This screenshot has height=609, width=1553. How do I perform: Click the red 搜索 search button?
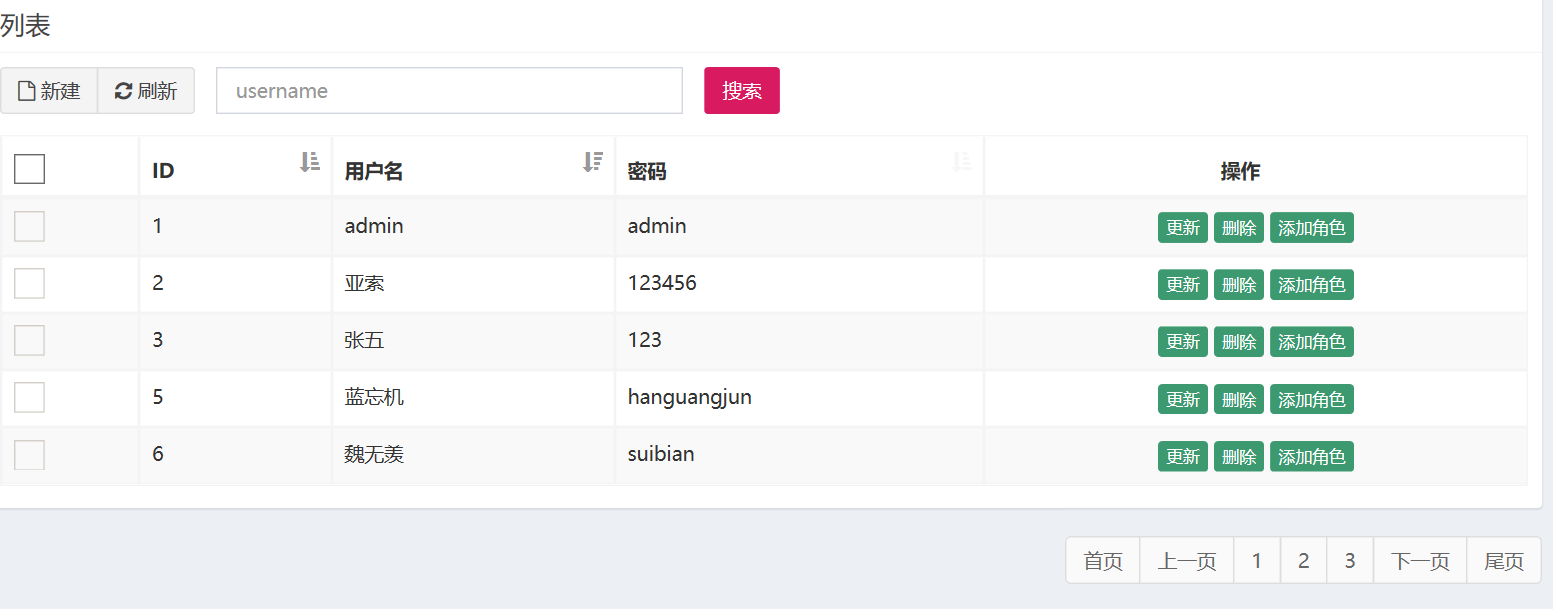742,91
